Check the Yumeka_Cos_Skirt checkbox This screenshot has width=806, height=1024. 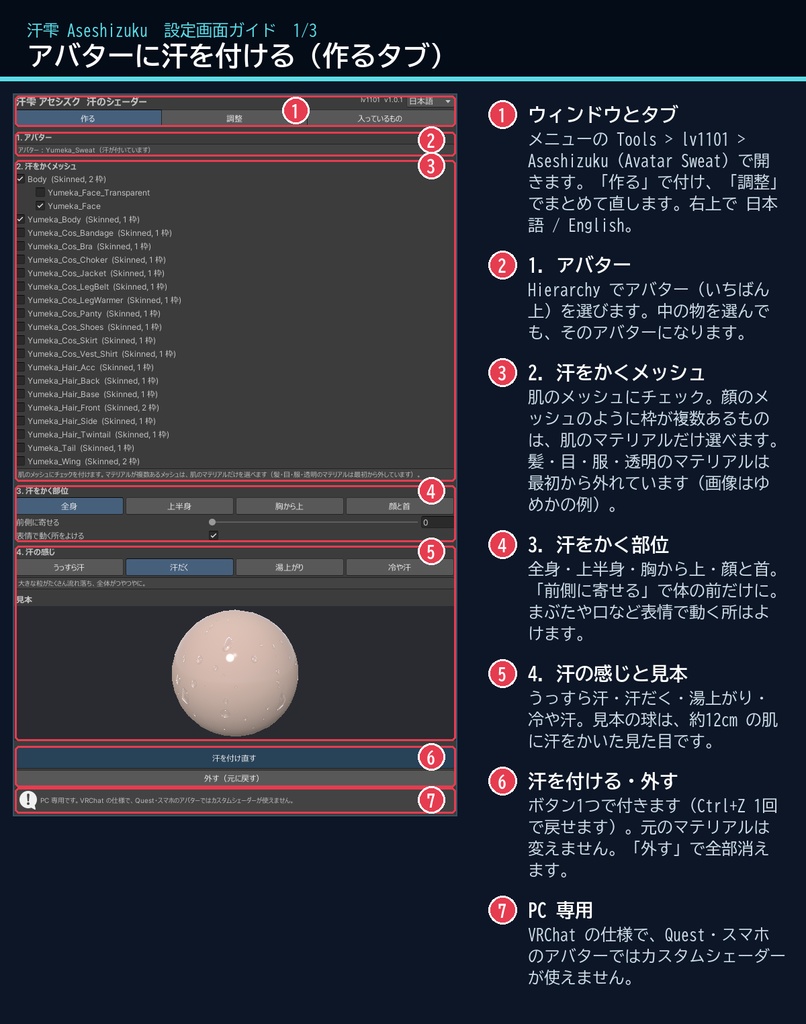click(x=21, y=340)
